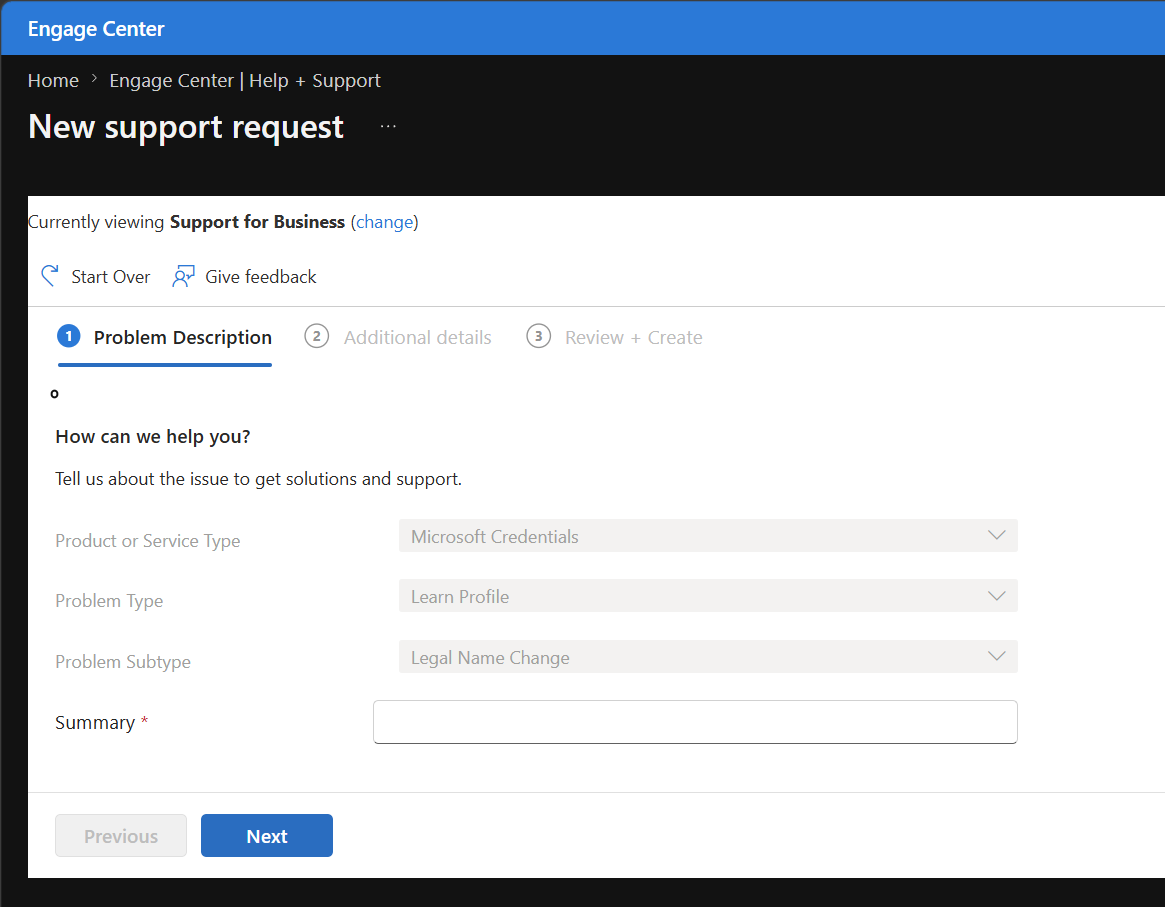Click the New support request page title
Screen dimensions: 1165x907
(186, 127)
